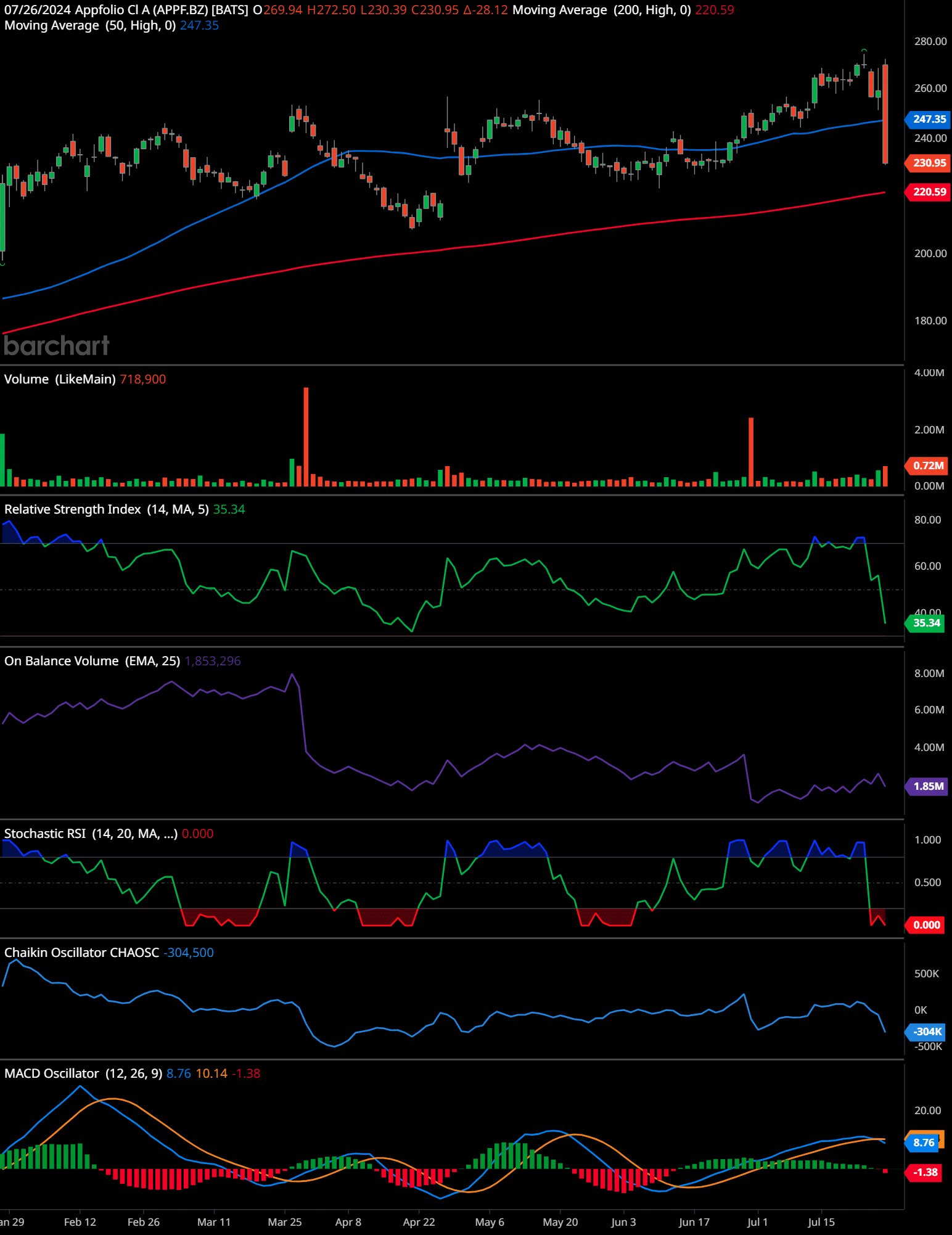
Task: Click the May 6 date axis label
Action: (490, 1222)
